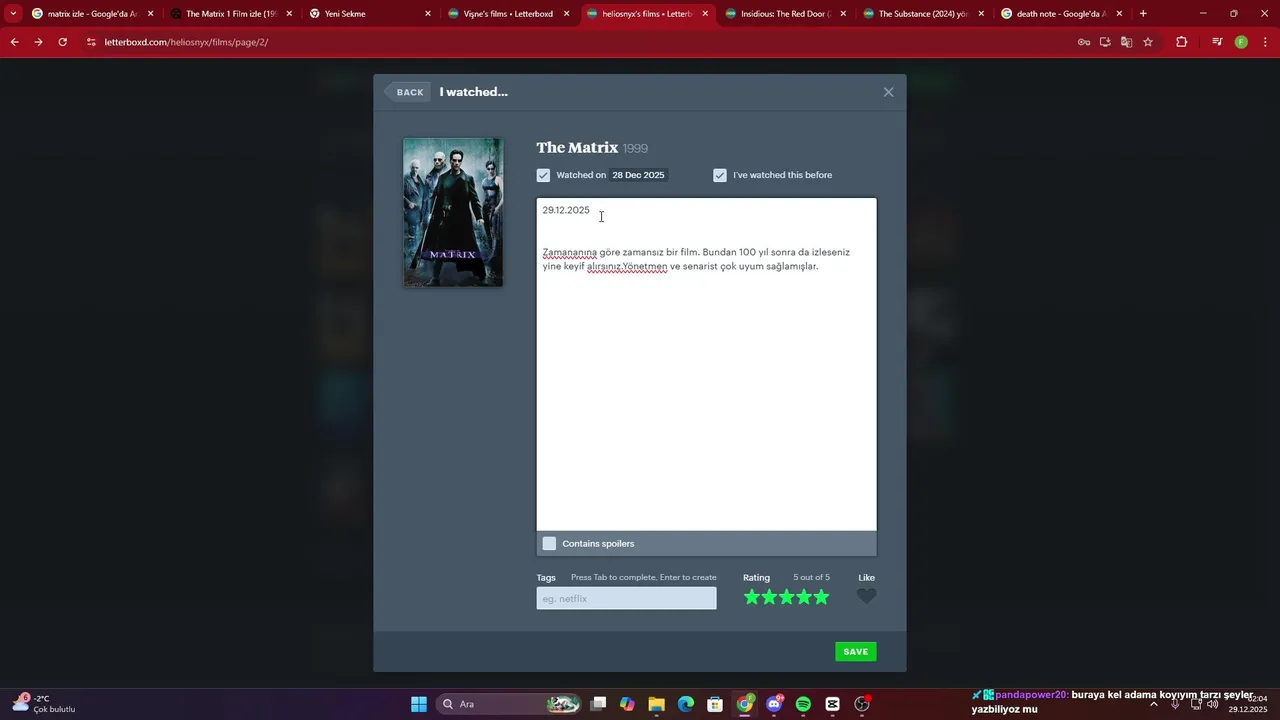Viewport: 1280px width, 720px height.
Task: Reload the page
Action: 62,42
